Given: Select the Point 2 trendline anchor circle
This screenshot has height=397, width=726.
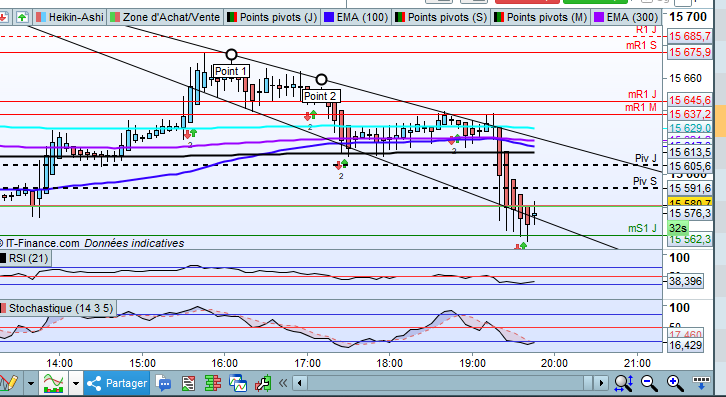Looking at the screenshot, I should tap(321, 79).
